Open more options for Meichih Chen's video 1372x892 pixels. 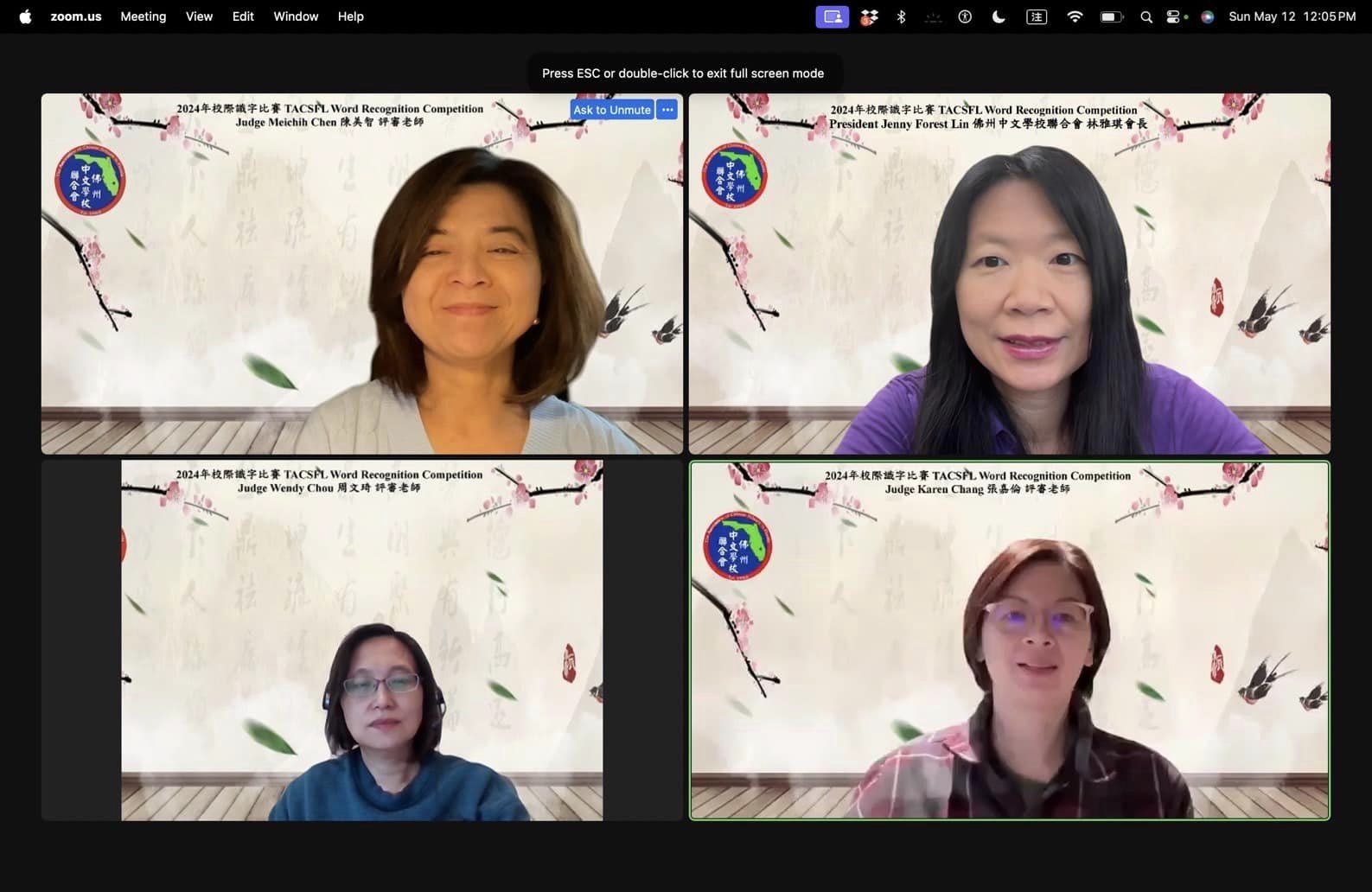click(x=667, y=110)
